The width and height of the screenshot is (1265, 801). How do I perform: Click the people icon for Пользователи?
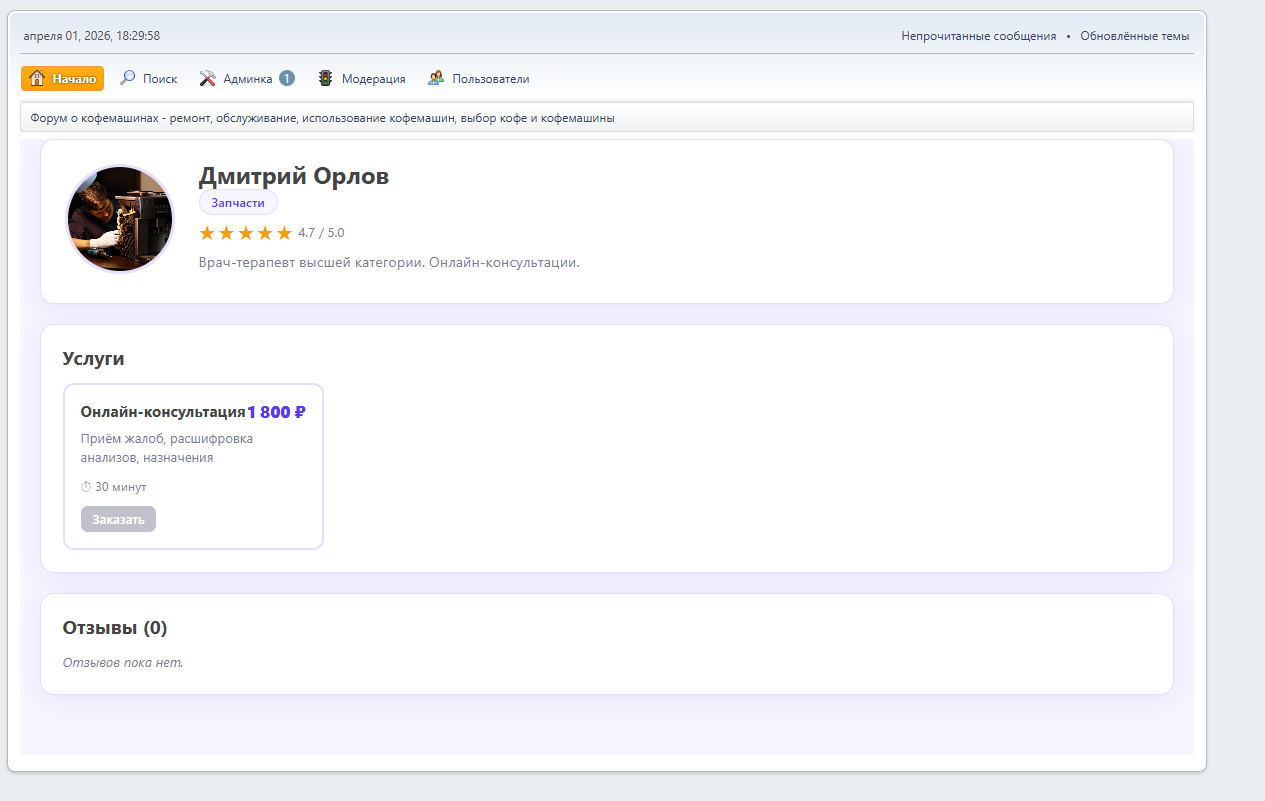click(x=436, y=78)
